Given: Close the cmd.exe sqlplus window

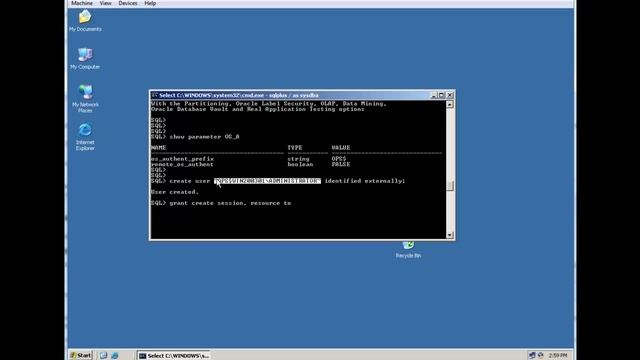Looking at the screenshot, I should click(450, 95).
